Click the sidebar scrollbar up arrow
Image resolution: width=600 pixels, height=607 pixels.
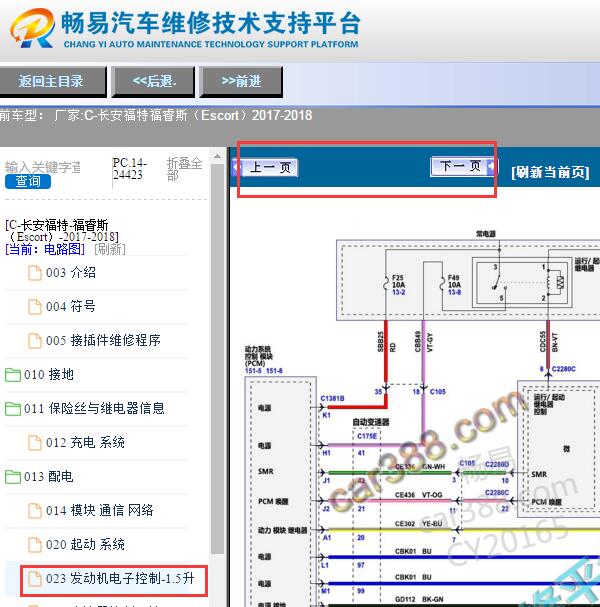[x=218, y=156]
